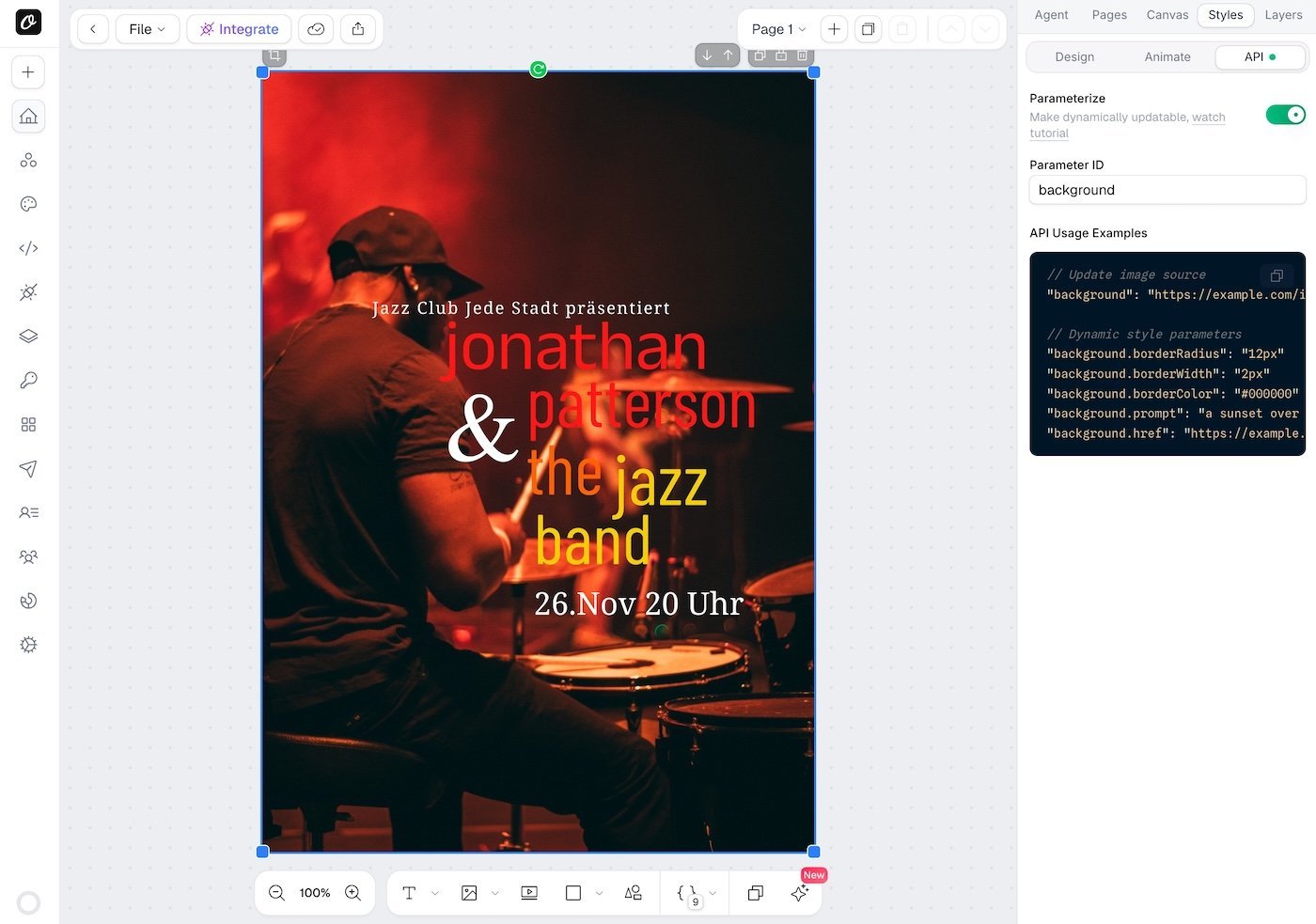This screenshot has width=1316, height=924.
Task: Open the Animate sub-tab
Action: [x=1167, y=57]
